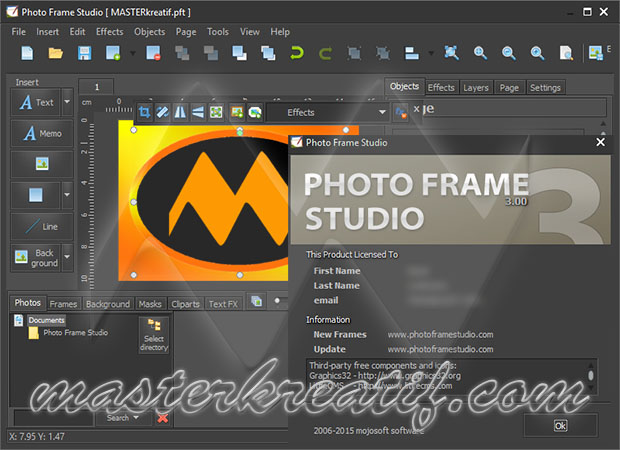This screenshot has height=450, width=620.
Task: Click the refresh photos icon beside Text FX tab
Action: coord(257,301)
